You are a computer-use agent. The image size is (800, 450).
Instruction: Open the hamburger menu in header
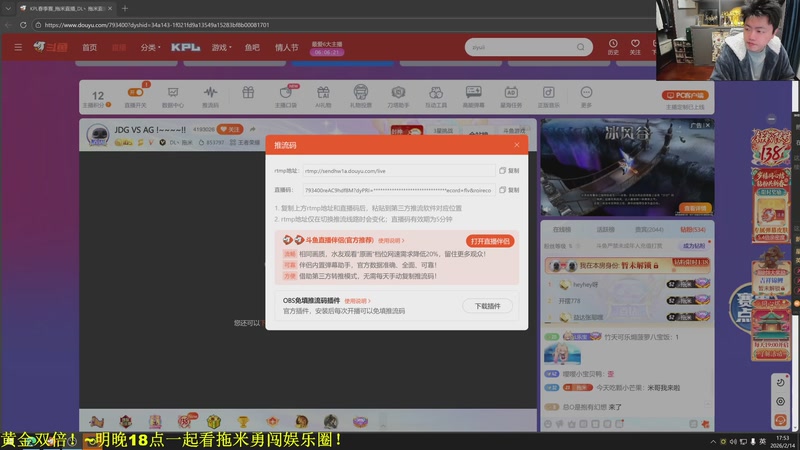[18, 47]
